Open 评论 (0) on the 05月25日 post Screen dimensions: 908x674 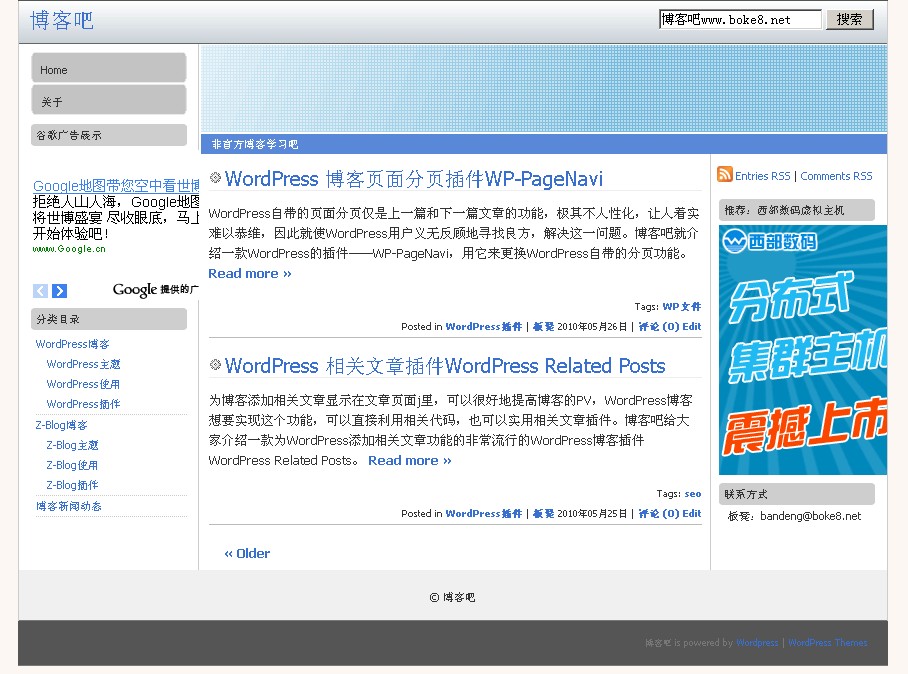click(x=658, y=514)
